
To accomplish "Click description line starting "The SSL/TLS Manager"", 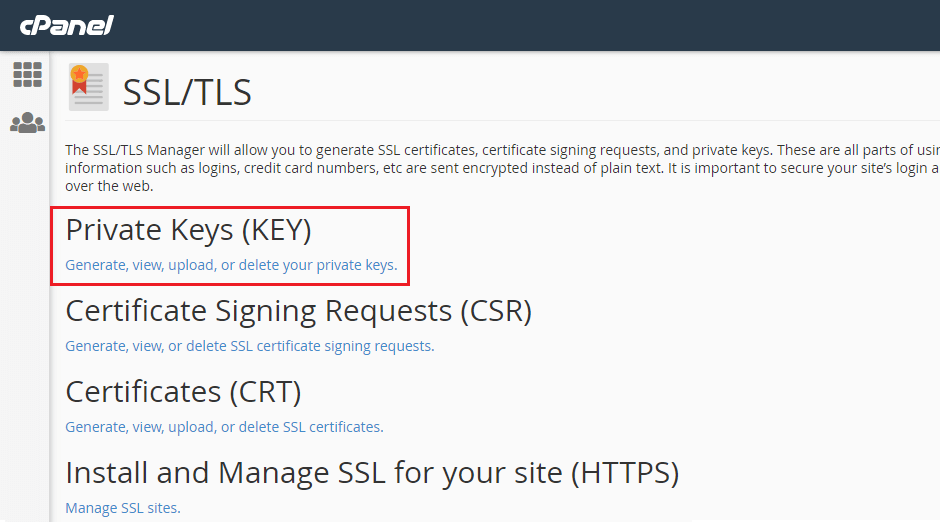I will pyautogui.click(x=502, y=150).
